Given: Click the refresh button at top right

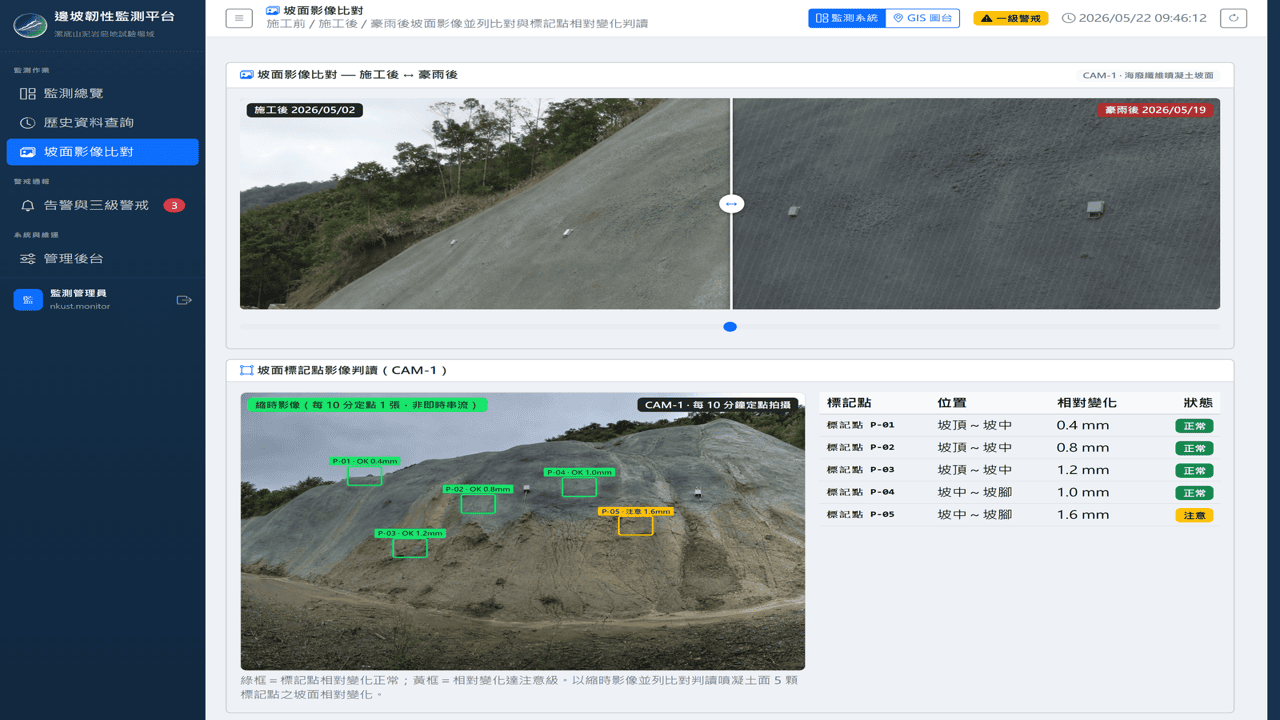Looking at the screenshot, I should [x=1234, y=18].
